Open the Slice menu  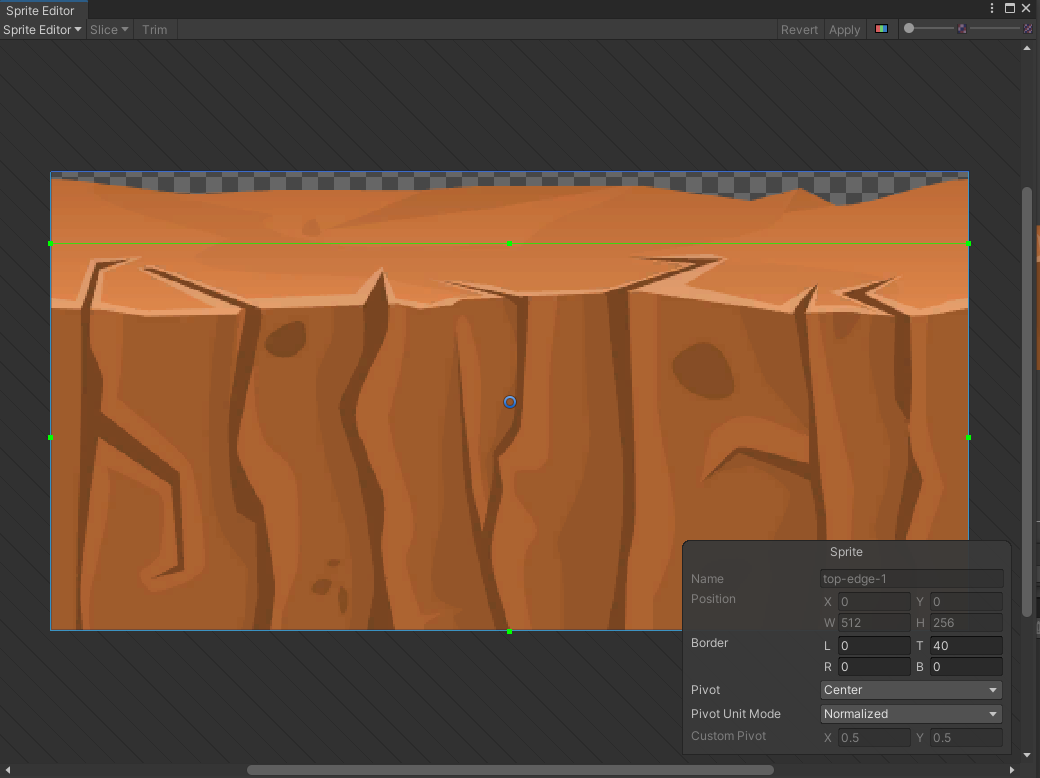109,29
